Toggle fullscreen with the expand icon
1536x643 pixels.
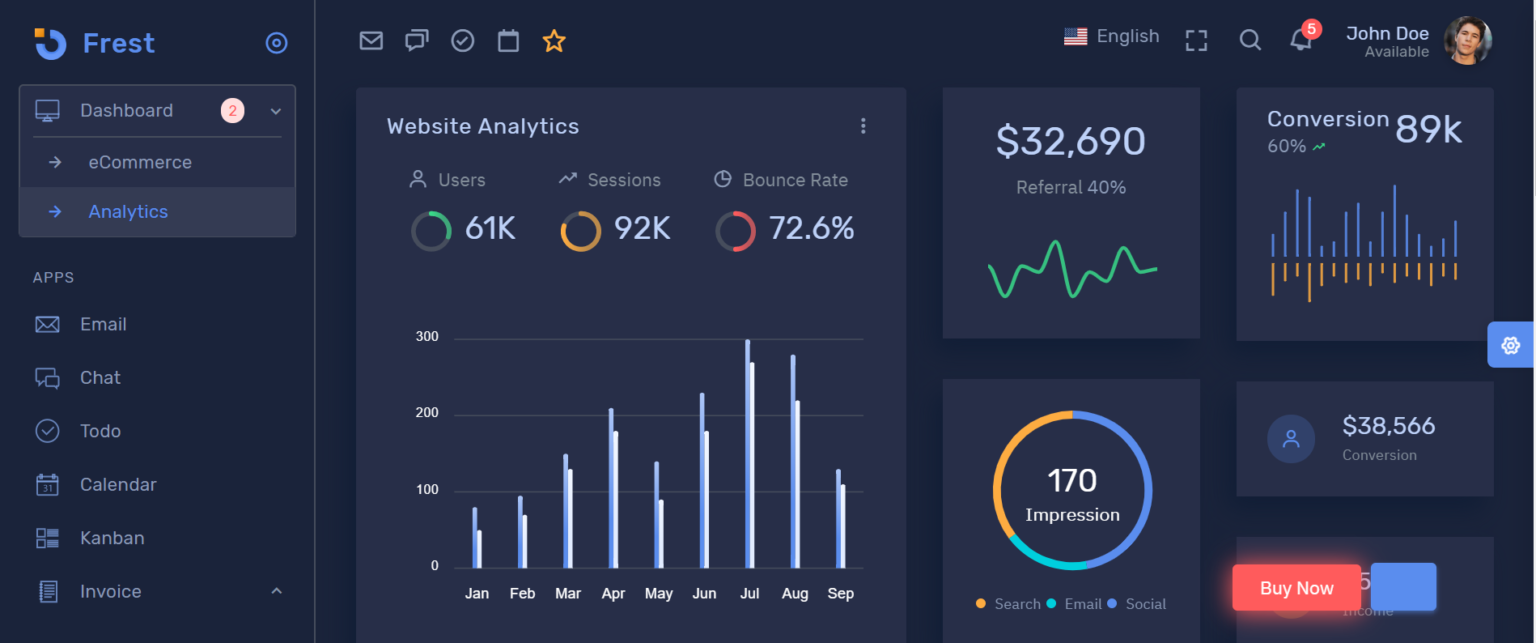click(x=1196, y=40)
